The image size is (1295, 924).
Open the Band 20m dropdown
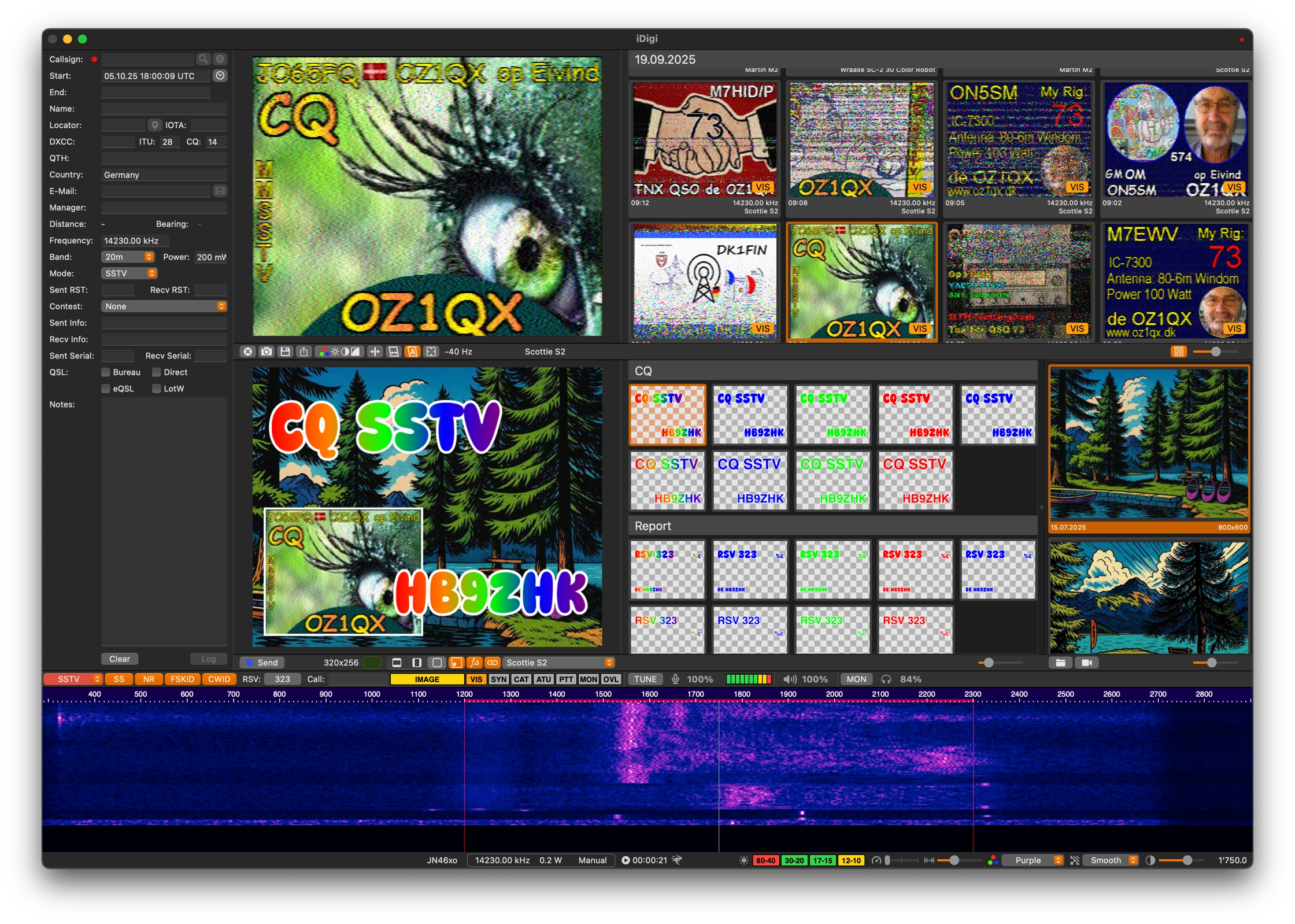pyautogui.click(x=128, y=257)
